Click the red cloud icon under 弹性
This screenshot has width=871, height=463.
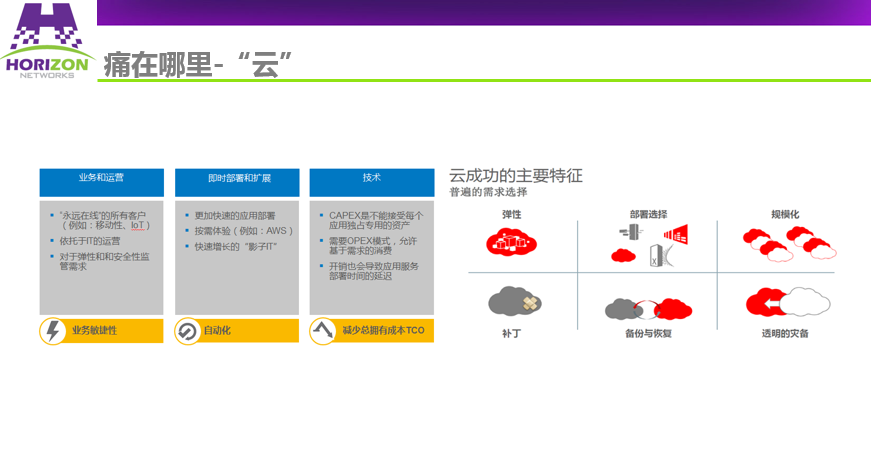pyautogui.click(x=511, y=243)
